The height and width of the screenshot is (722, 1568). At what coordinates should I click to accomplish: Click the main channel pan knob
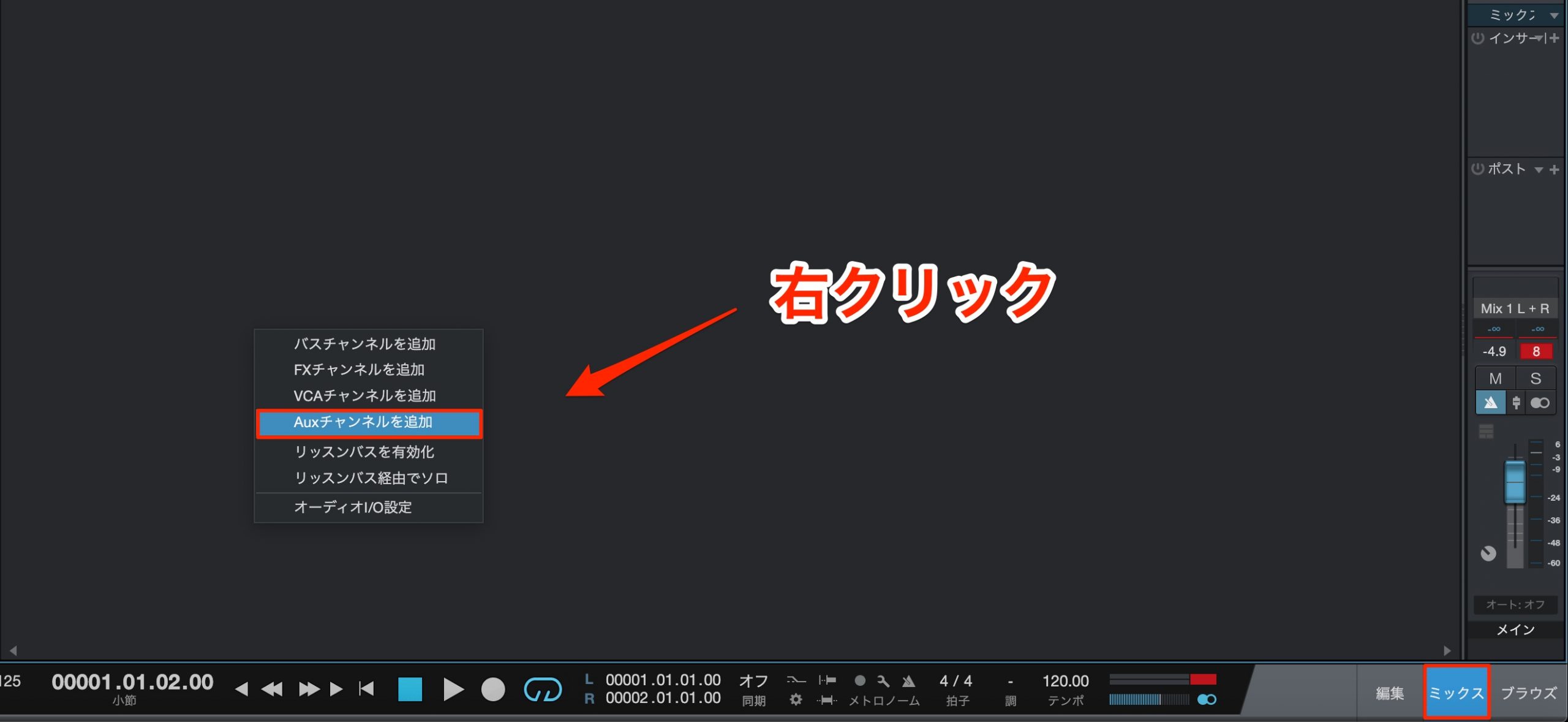coord(1488,553)
